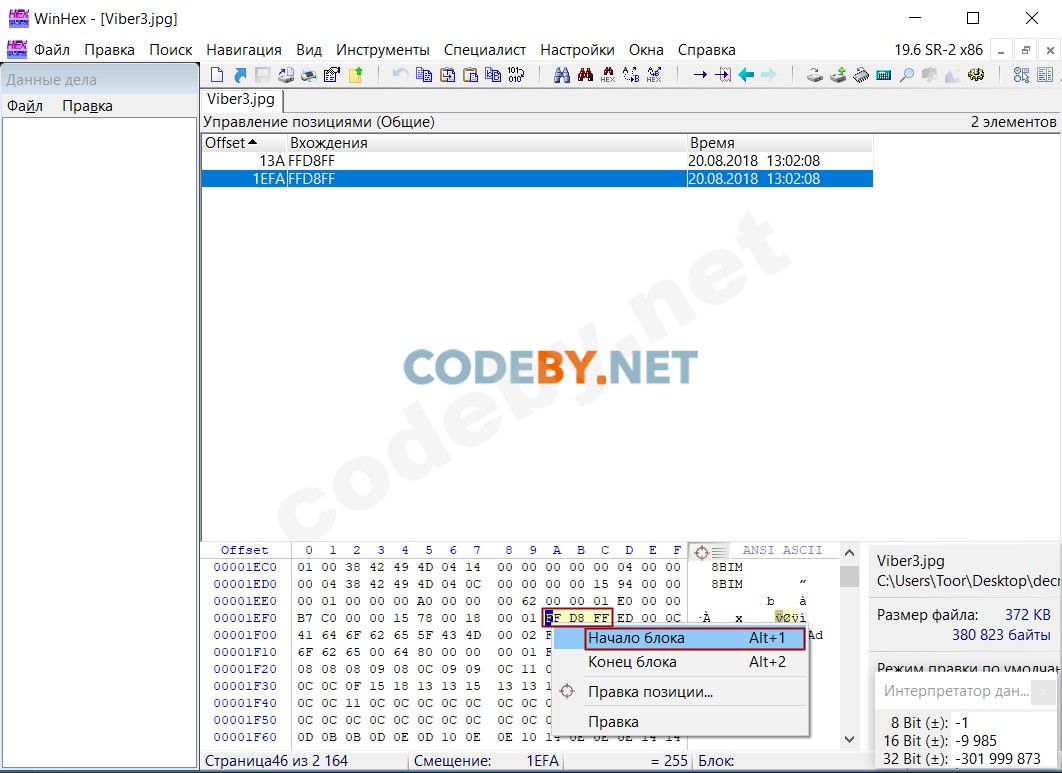
Task: Click the Modify data 101/010 icon
Action: pyautogui.click(x=515, y=75)
